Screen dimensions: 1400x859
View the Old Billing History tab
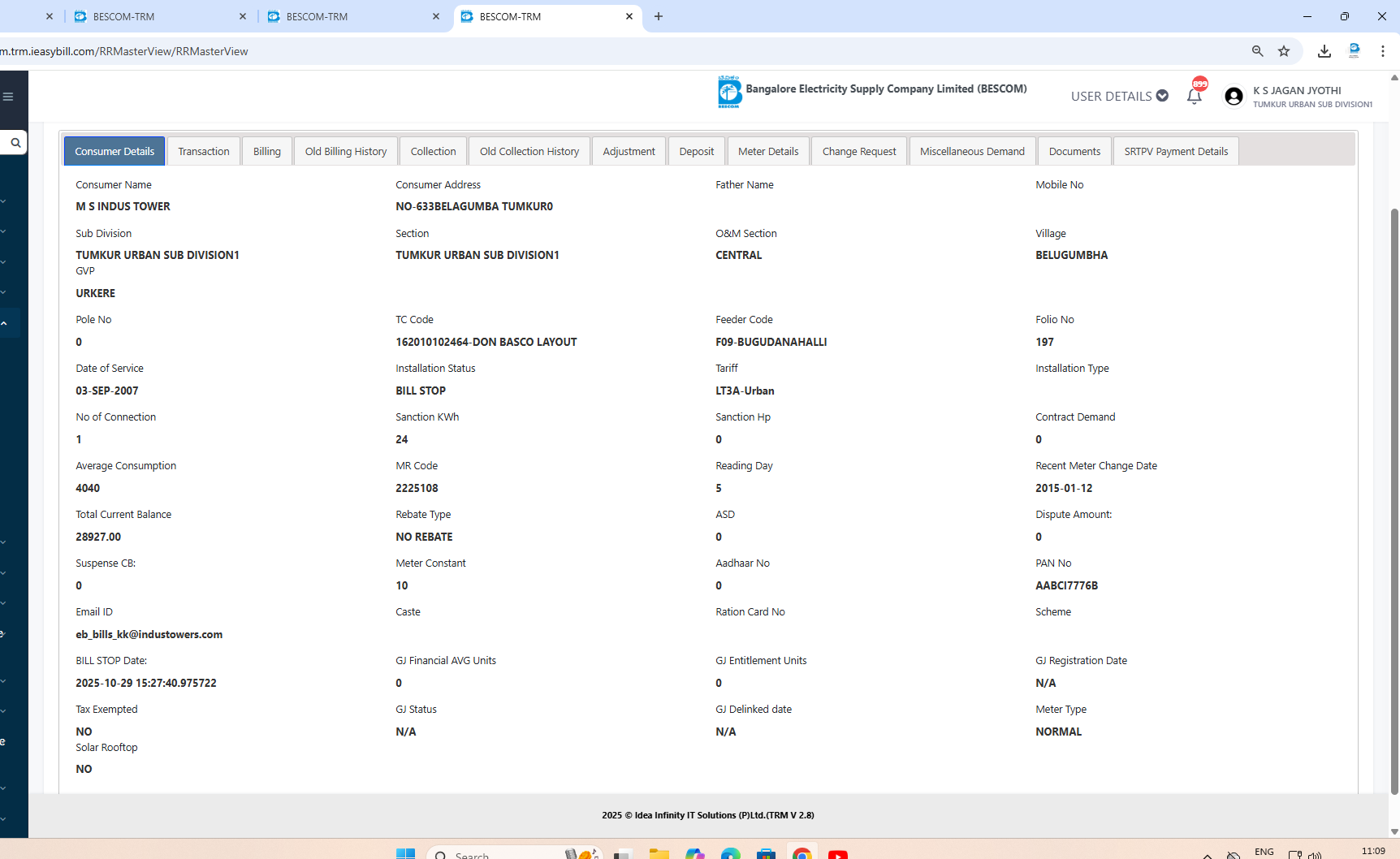[346, 151]
